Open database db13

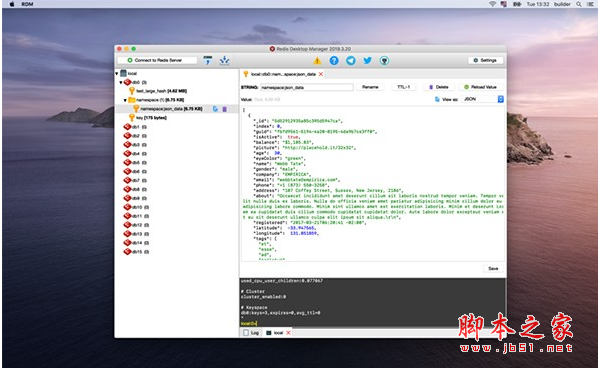tap(137, 234)
